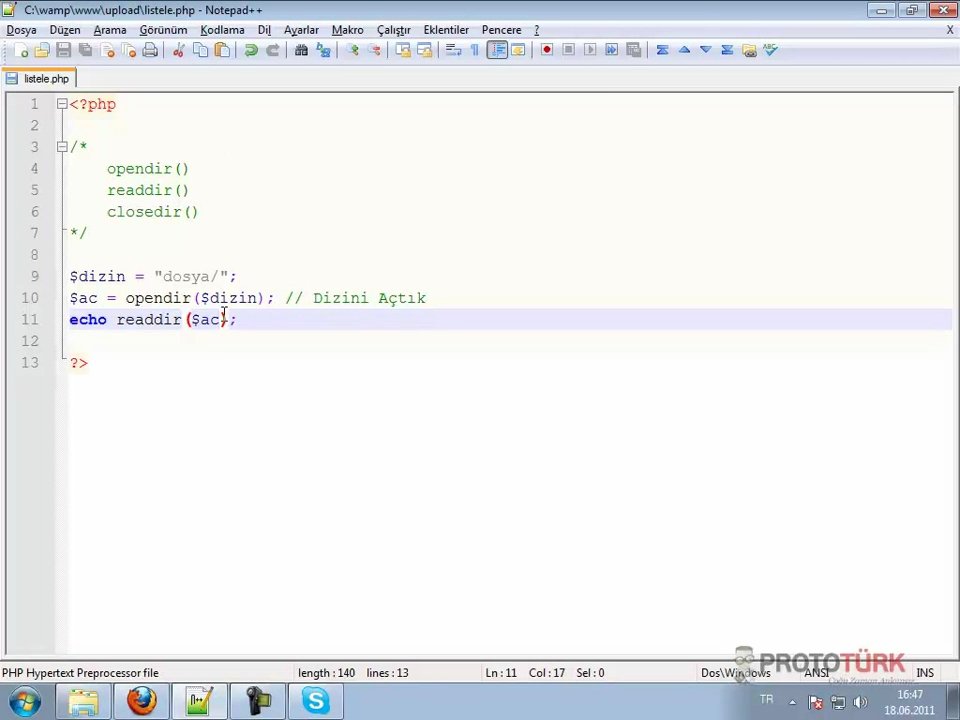Click the TR language indicator in tray
This screenshot has width=960, height=720.
[x=766, y=699]
